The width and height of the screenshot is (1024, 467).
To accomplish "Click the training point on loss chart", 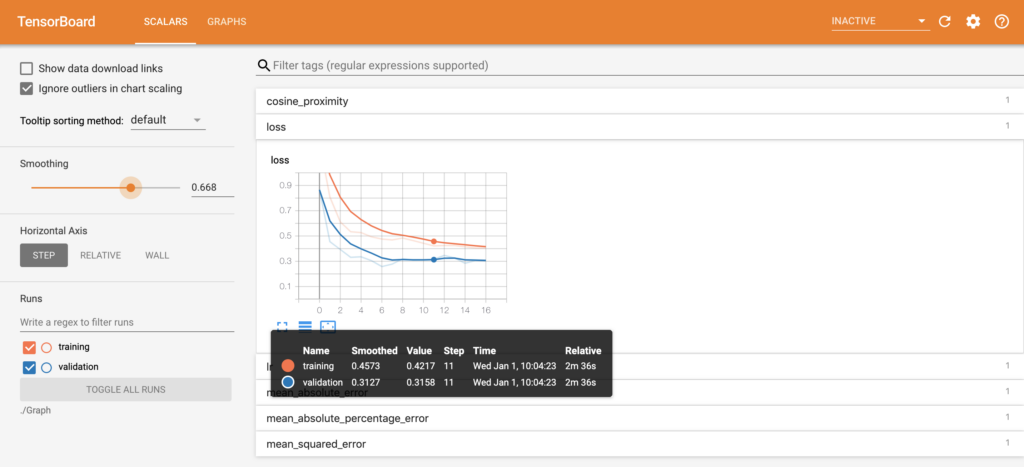I will pos(434,242).
